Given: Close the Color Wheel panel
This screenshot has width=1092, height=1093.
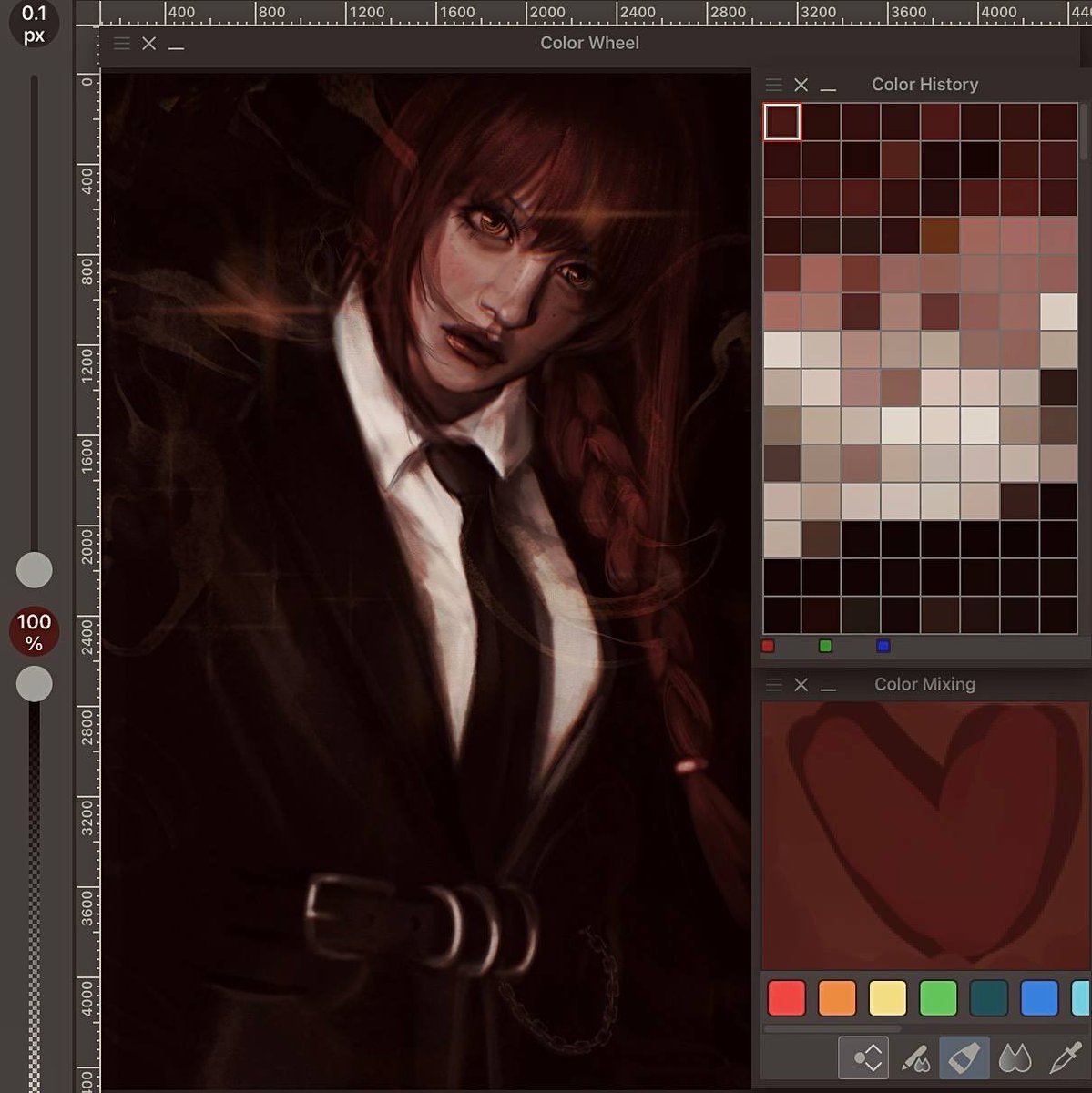Looking at the screenshot, I should [x=149, y=43].
